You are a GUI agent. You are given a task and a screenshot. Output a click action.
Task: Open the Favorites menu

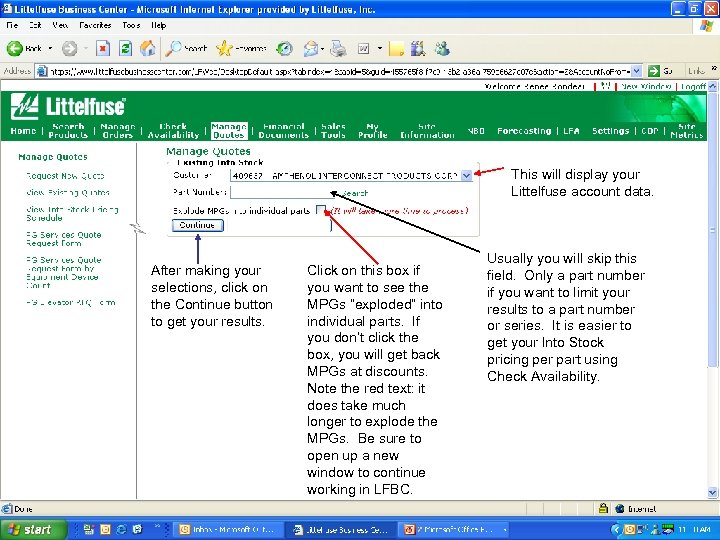click(x=95, y=25)
